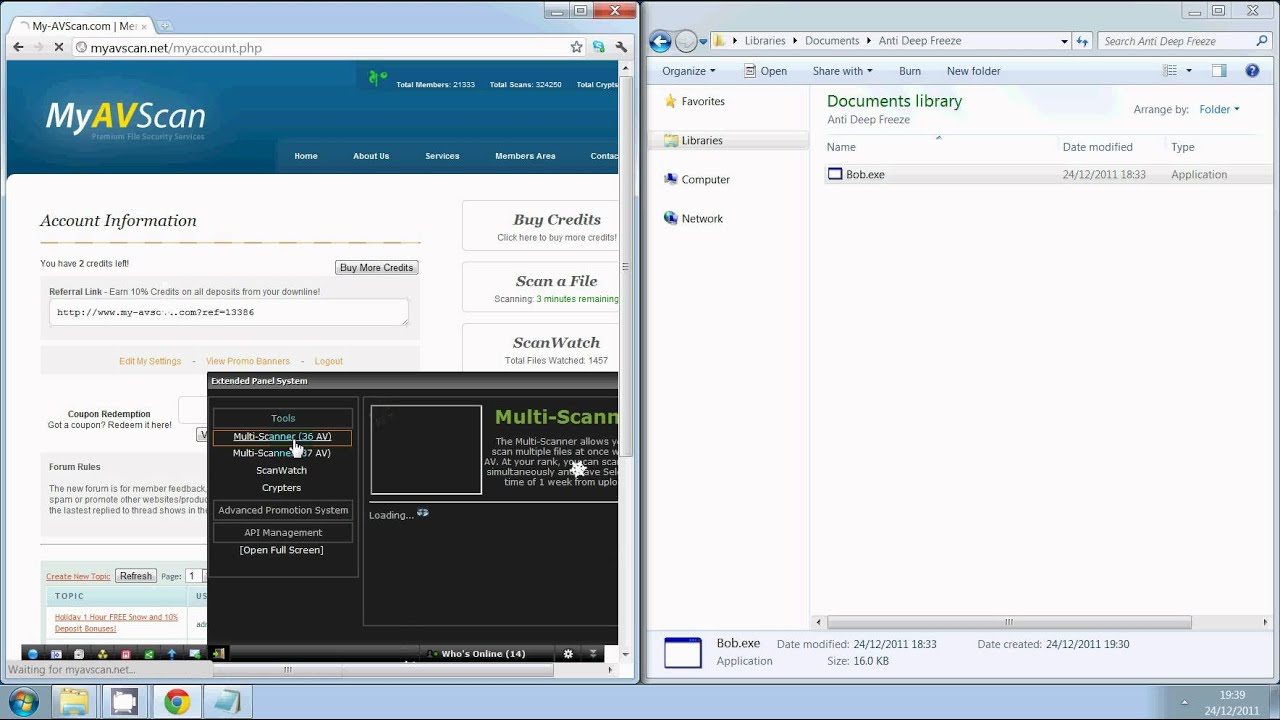Open Crypters in the Tools list
The image size is (1280, 720).
[282, 488]
